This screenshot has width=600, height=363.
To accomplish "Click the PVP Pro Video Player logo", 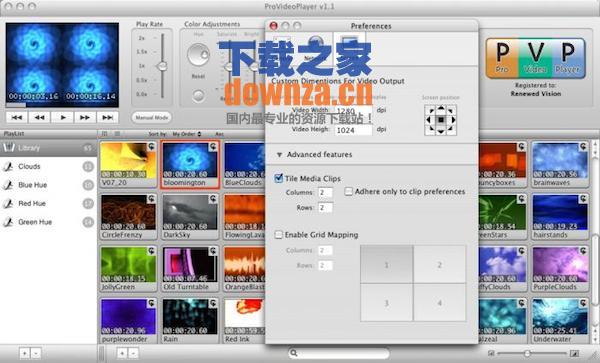I will pos(535,58).
